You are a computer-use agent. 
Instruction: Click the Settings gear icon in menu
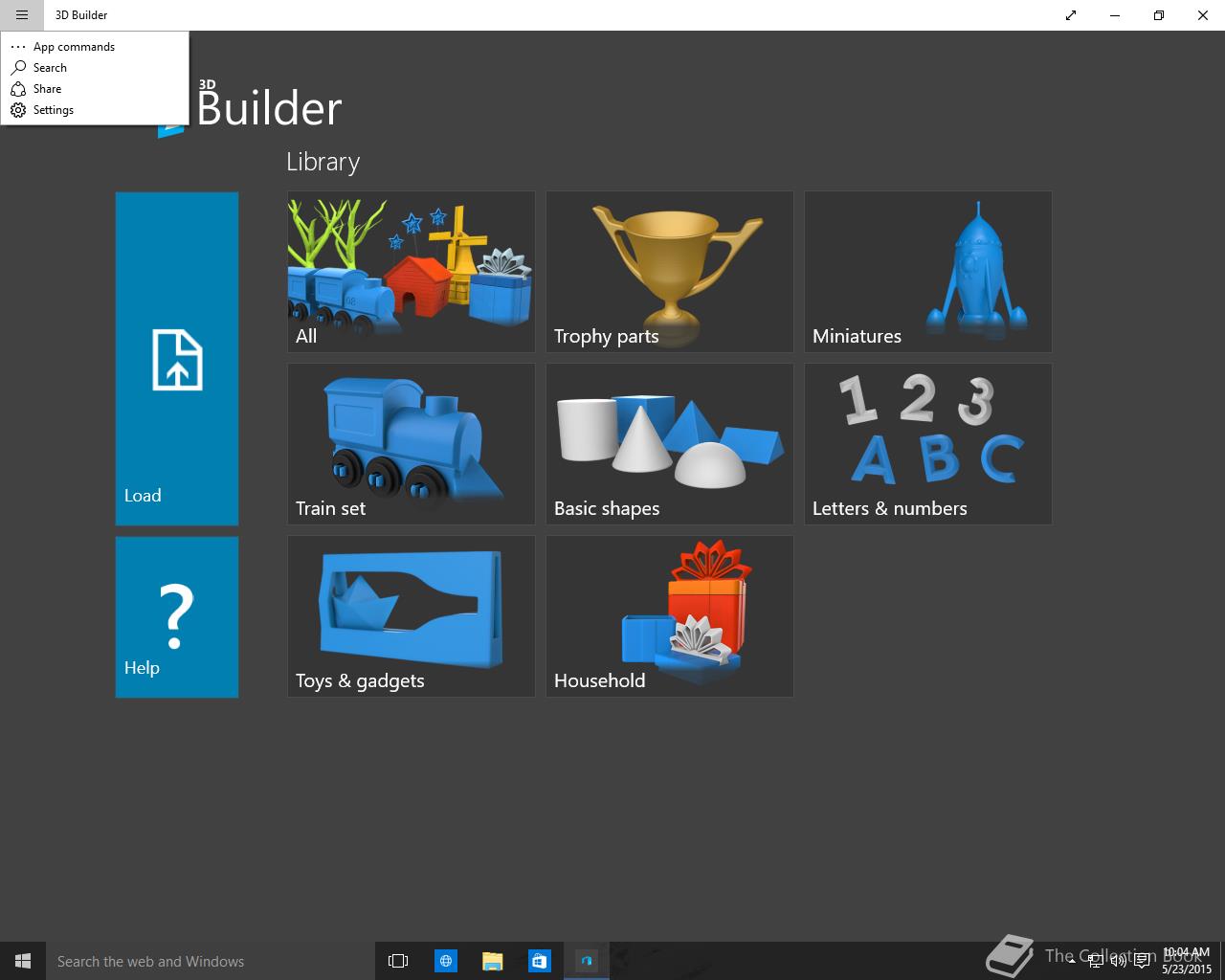(x=18, y=110)
